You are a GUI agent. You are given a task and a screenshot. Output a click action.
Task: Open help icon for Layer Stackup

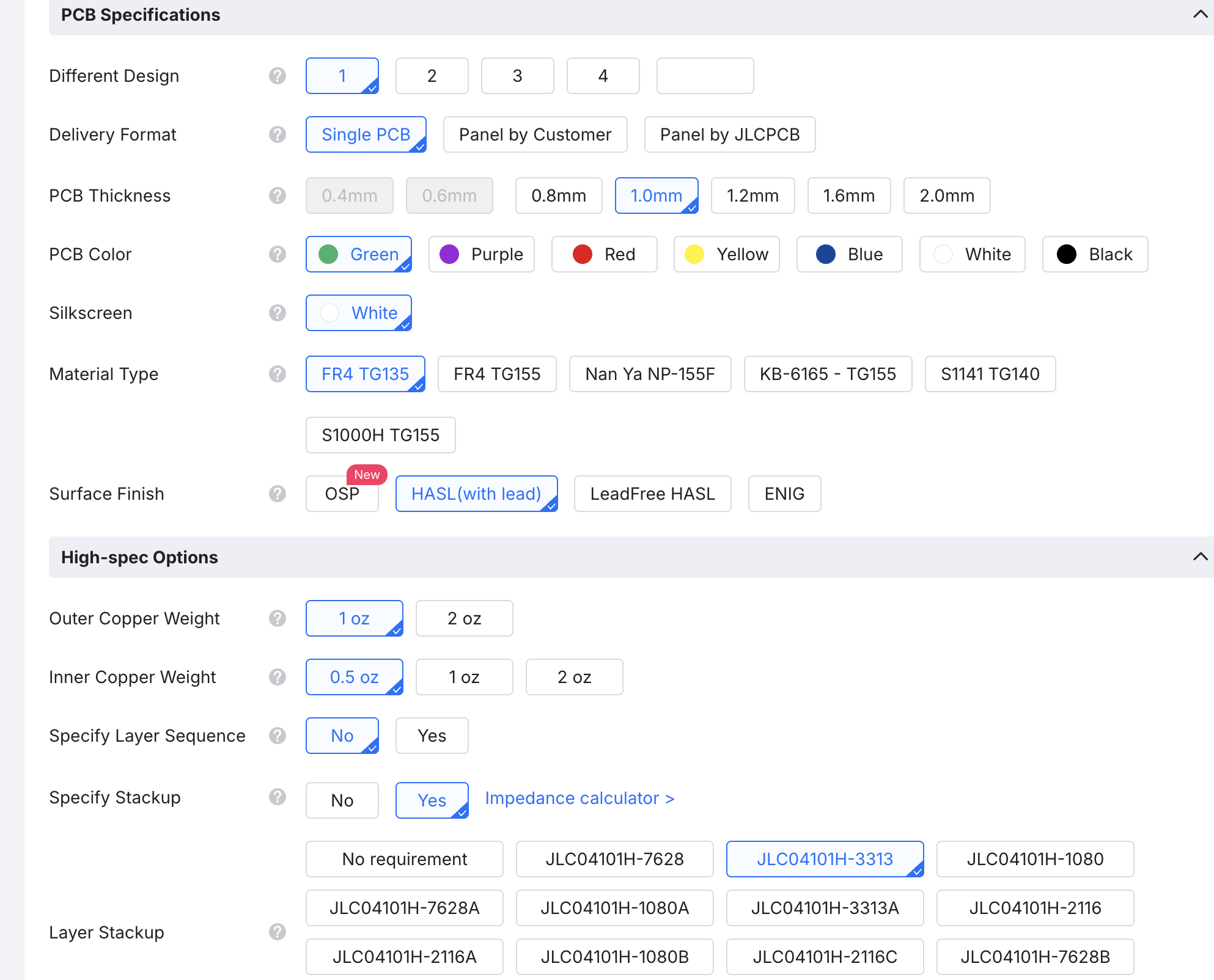278,932
